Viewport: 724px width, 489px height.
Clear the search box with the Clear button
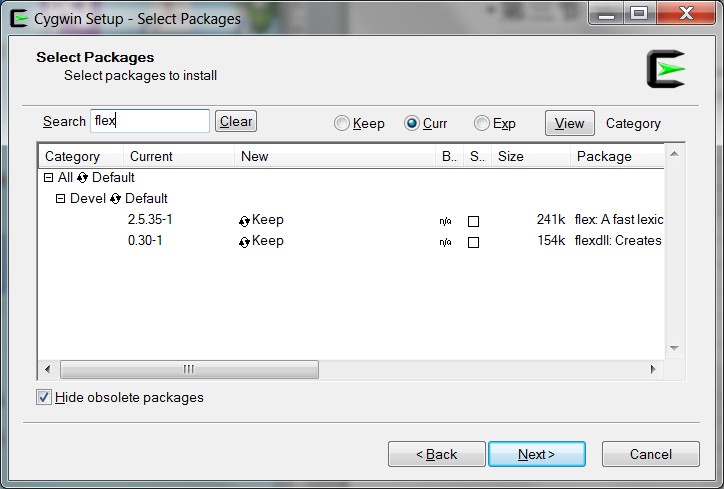click(236, 121)
